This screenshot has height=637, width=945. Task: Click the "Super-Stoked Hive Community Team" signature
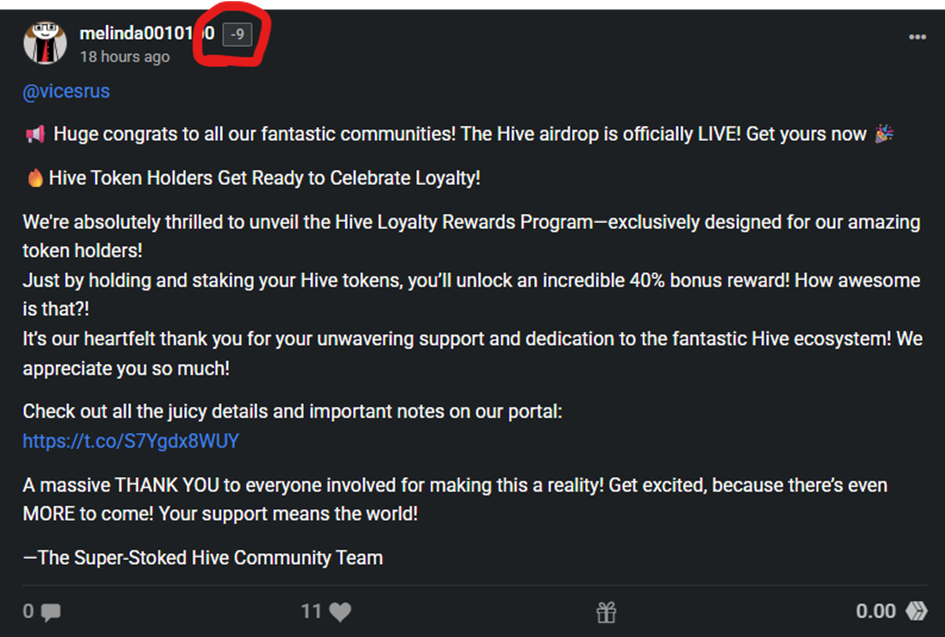click(x=203, y=558)
